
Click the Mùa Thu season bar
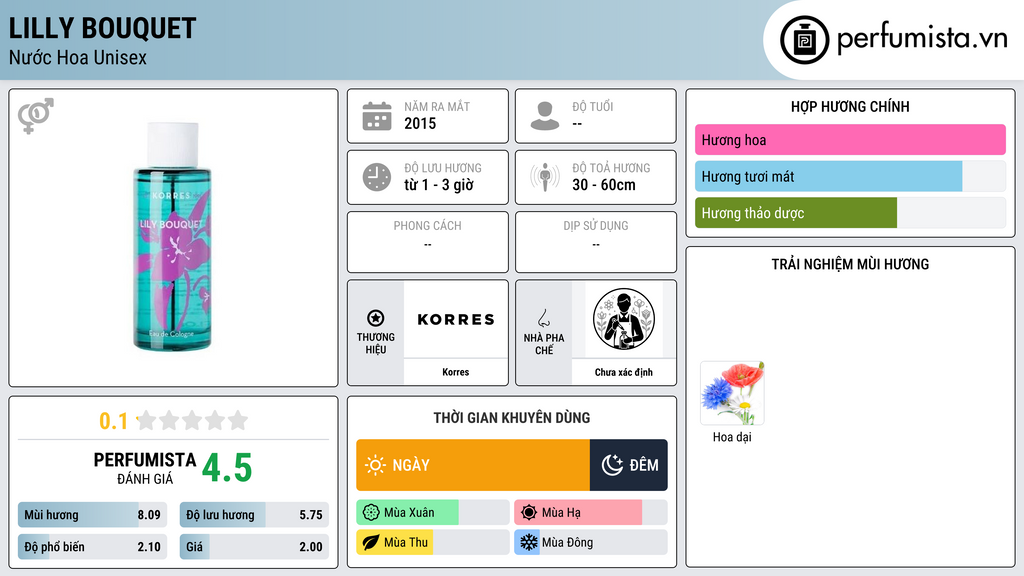pyautogui.click(x=432, y=543)
